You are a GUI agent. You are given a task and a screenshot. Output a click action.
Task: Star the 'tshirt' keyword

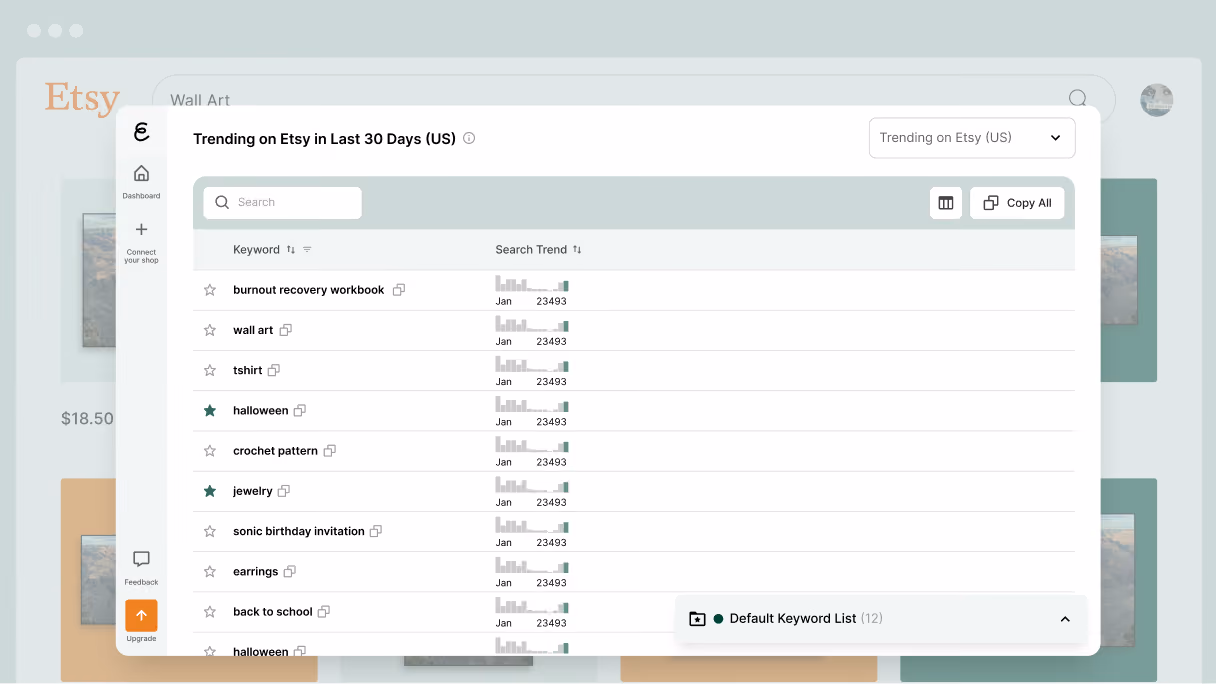click(x=210, y=370)
